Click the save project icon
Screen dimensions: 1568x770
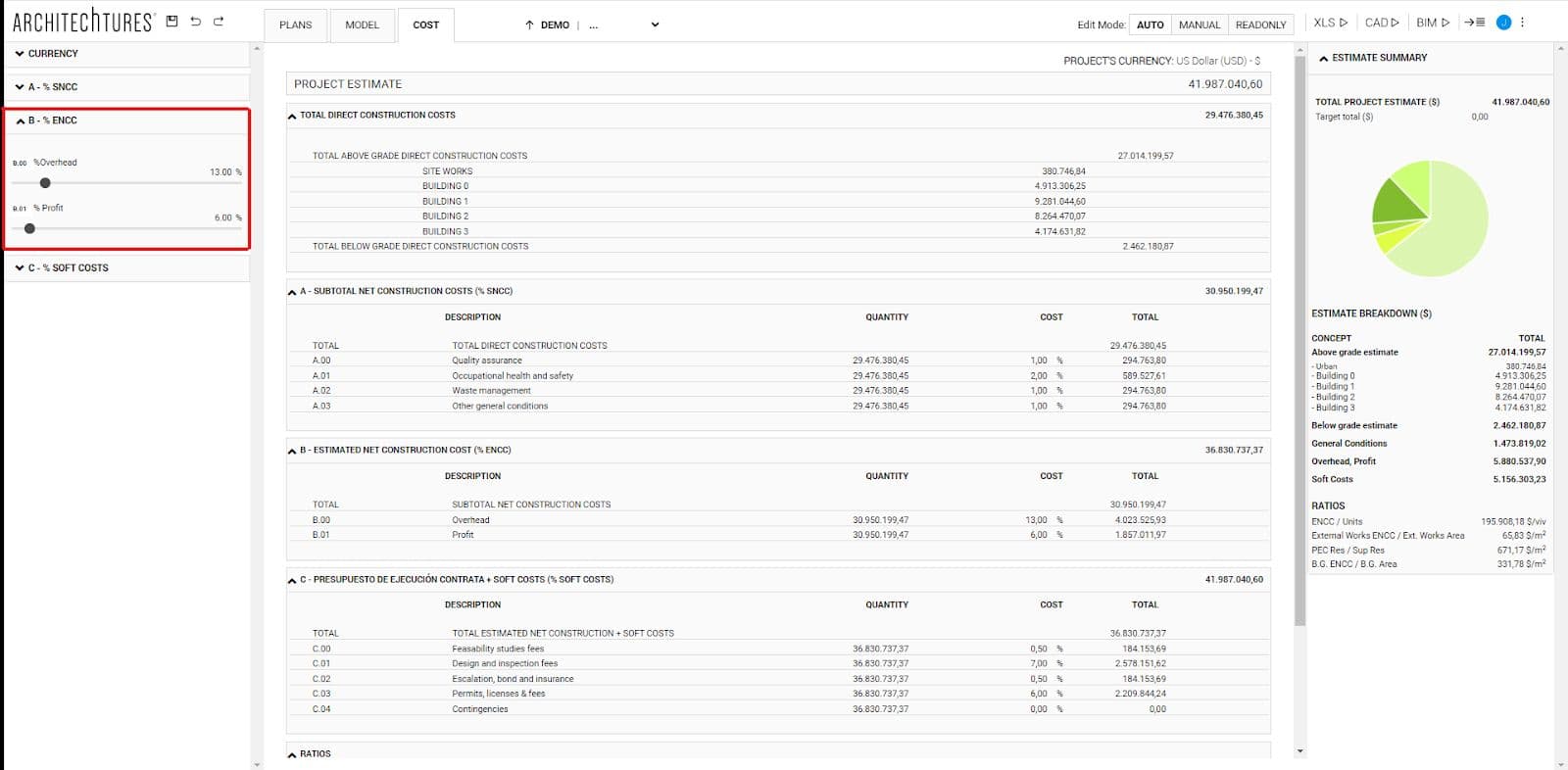tap(172, 22)
